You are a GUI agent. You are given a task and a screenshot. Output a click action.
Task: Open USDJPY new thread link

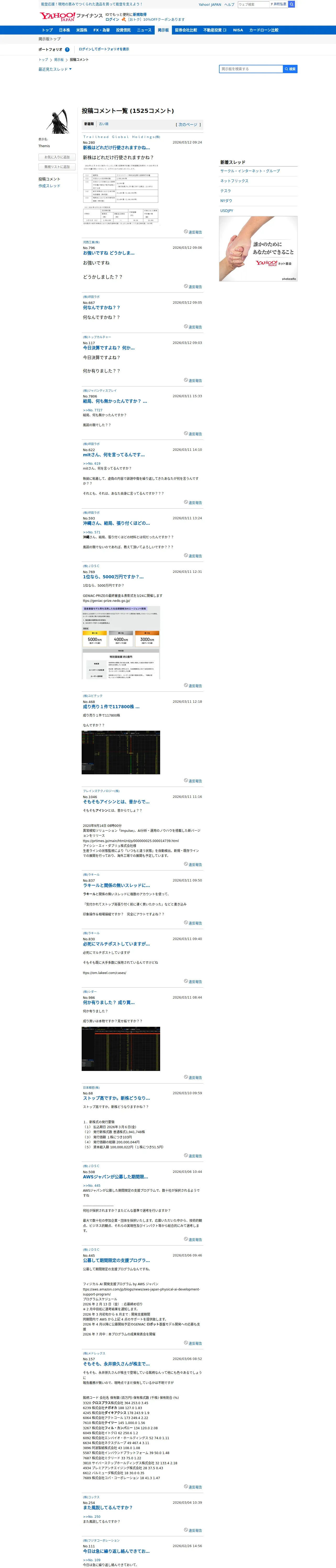pos(227,211)
